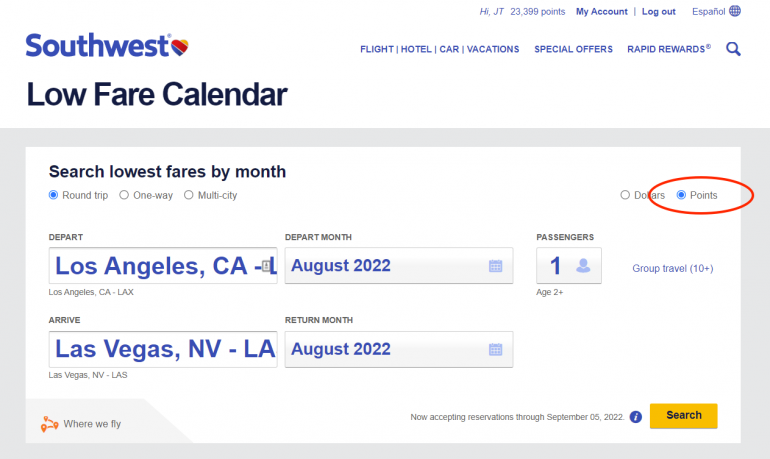The width and height of the screenshot is (770, 459).
Task: Select the One-way radio button
Action: coord(125,195)
